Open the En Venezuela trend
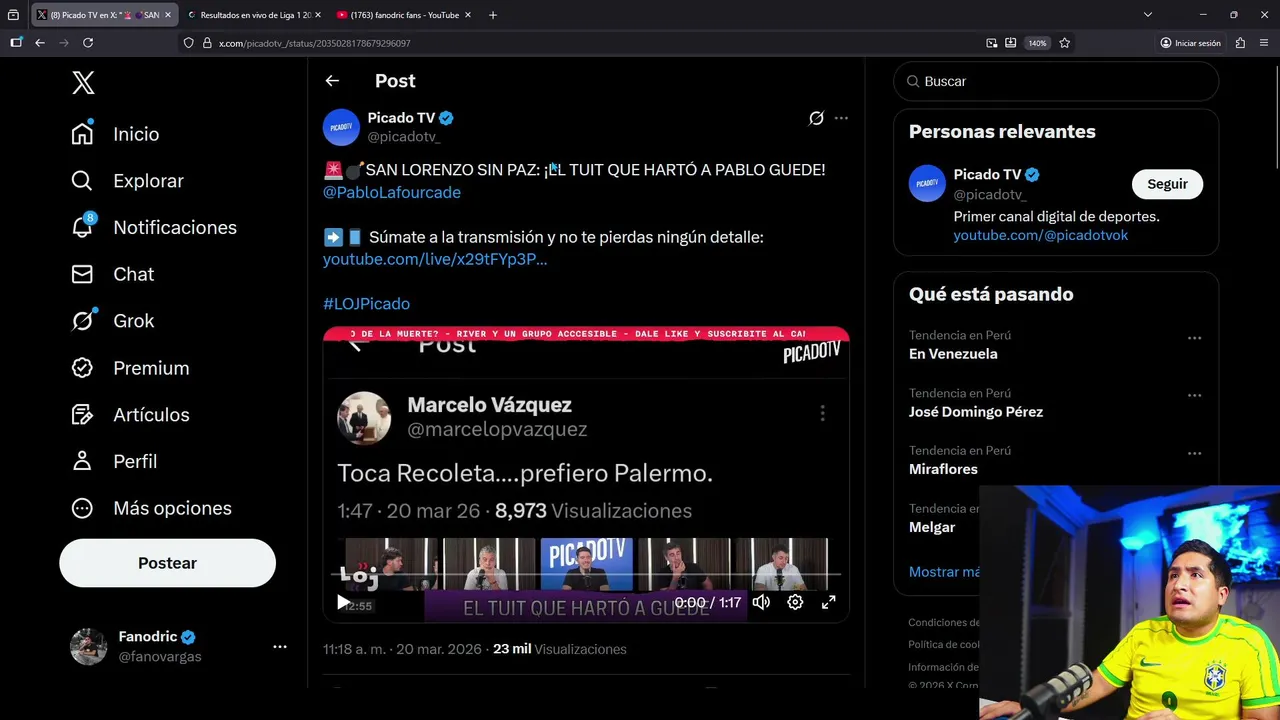The image size is (1280, 720). pos(953,354)
